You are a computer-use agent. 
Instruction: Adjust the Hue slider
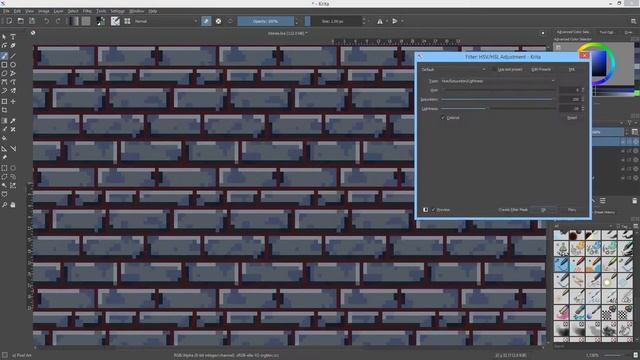(498, 90)
